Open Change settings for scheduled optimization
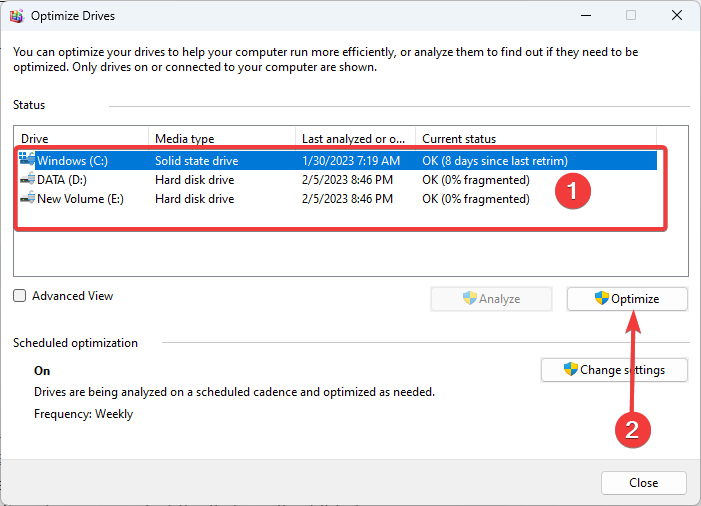Viewport: 701px width, 506px height. tap(614, 370)
